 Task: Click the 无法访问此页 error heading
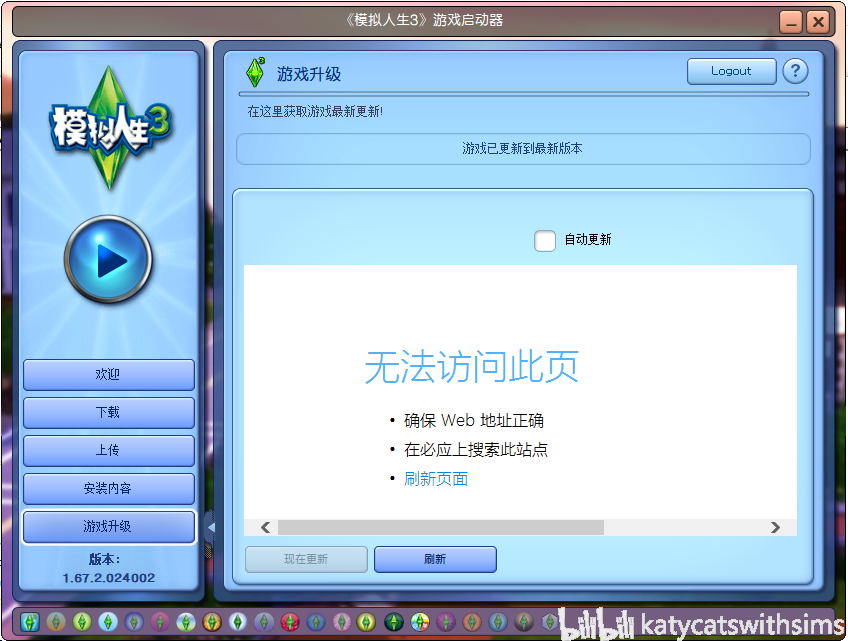[x=472, y=367]
